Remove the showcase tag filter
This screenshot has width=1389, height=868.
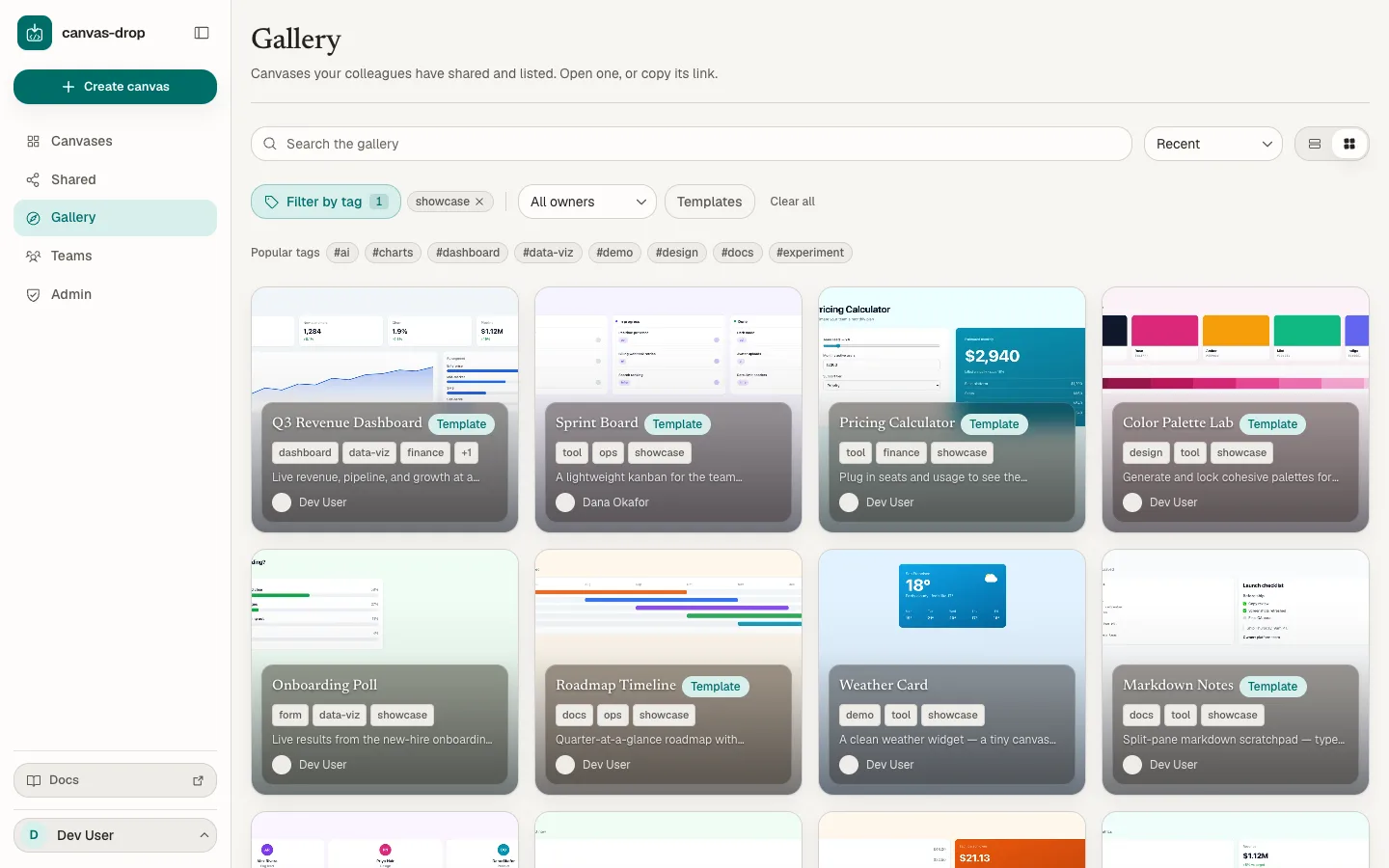pos(479,202)
